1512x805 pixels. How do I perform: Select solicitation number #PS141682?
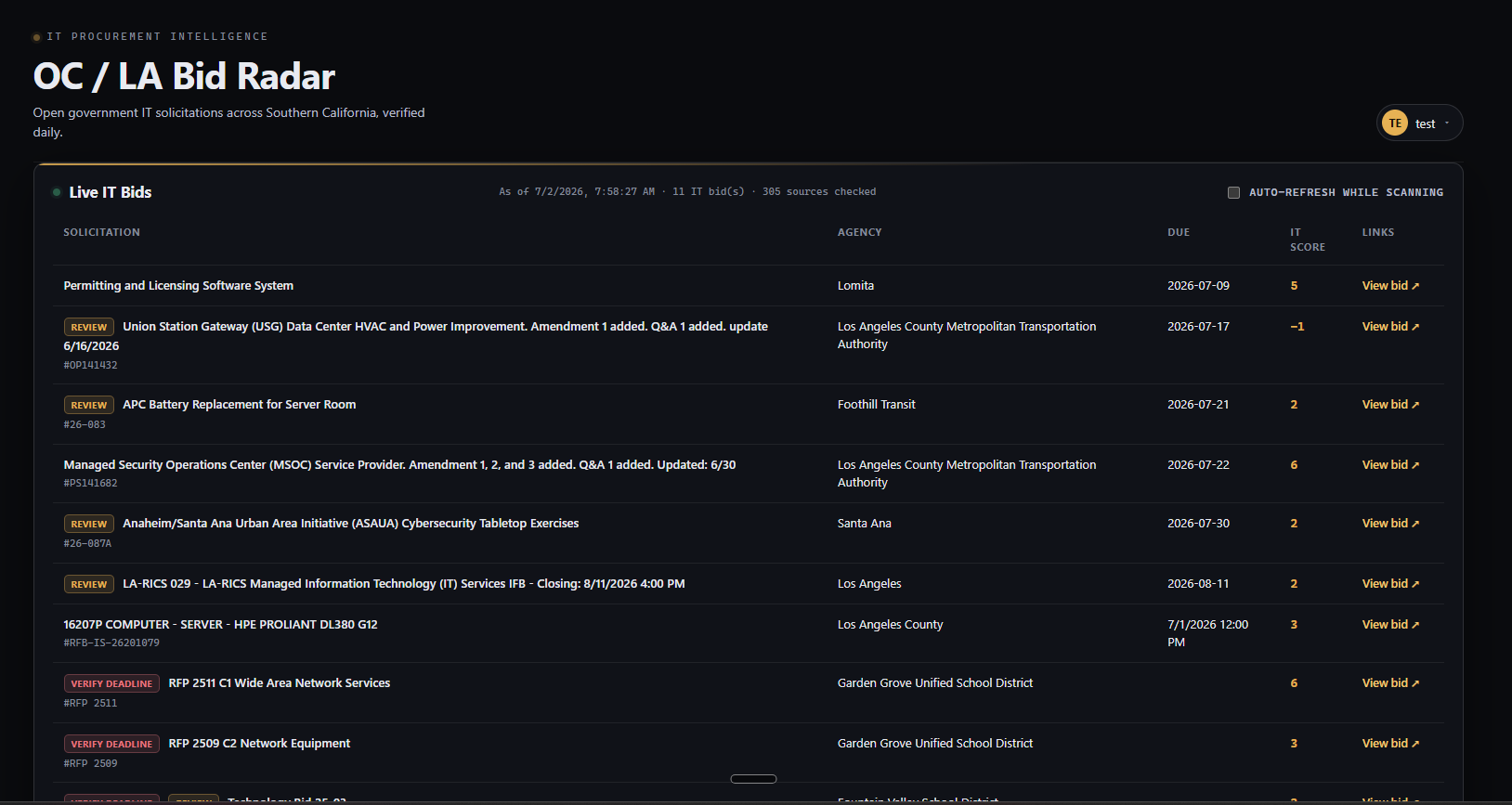(90, 484)
